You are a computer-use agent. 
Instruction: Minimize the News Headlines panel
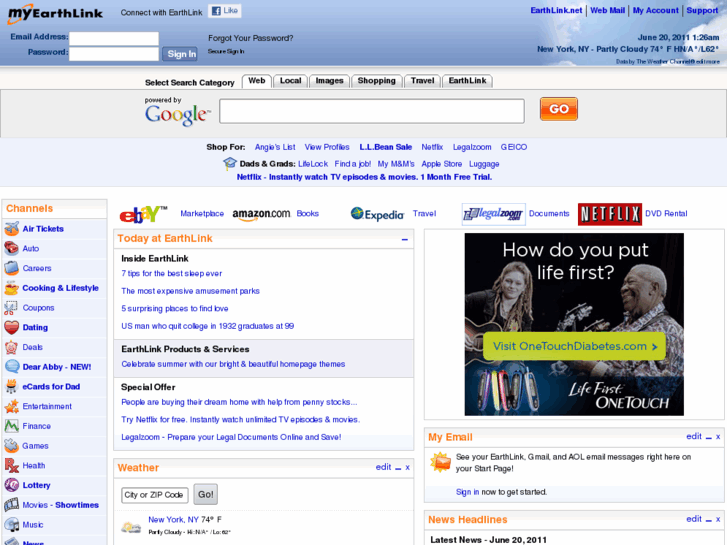pos(708,520)
